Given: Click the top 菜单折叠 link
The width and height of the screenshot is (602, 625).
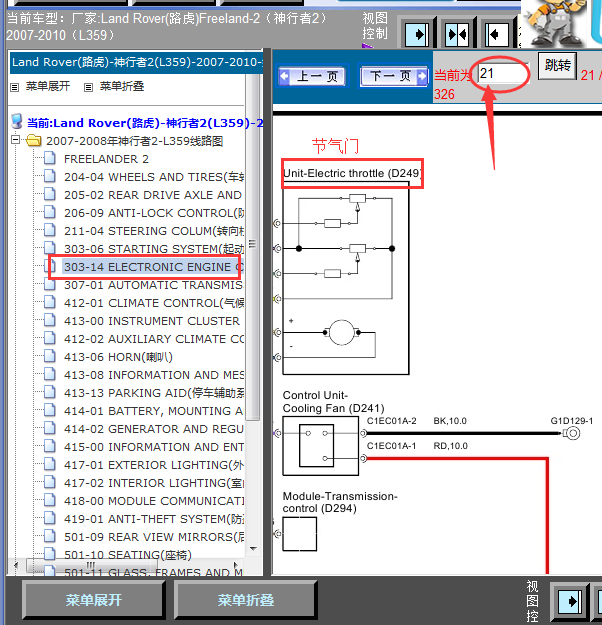Looking at the screenshot, I should tap(122, 86).
